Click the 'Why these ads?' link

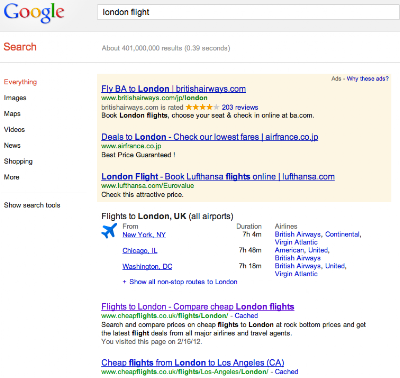pyautogui.click(x=368, y=79)
